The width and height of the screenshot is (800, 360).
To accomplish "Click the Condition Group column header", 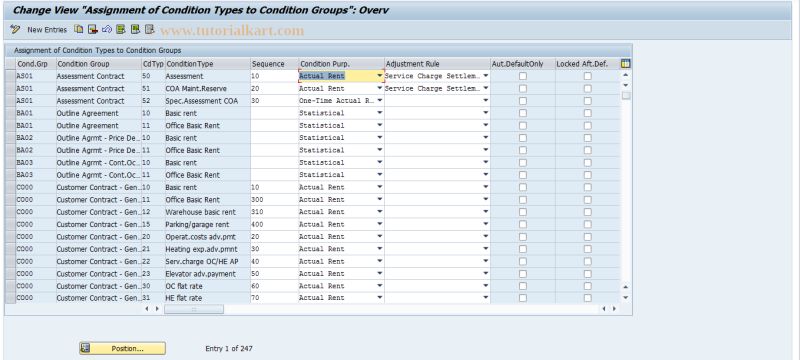I will (x=98, y=64).
